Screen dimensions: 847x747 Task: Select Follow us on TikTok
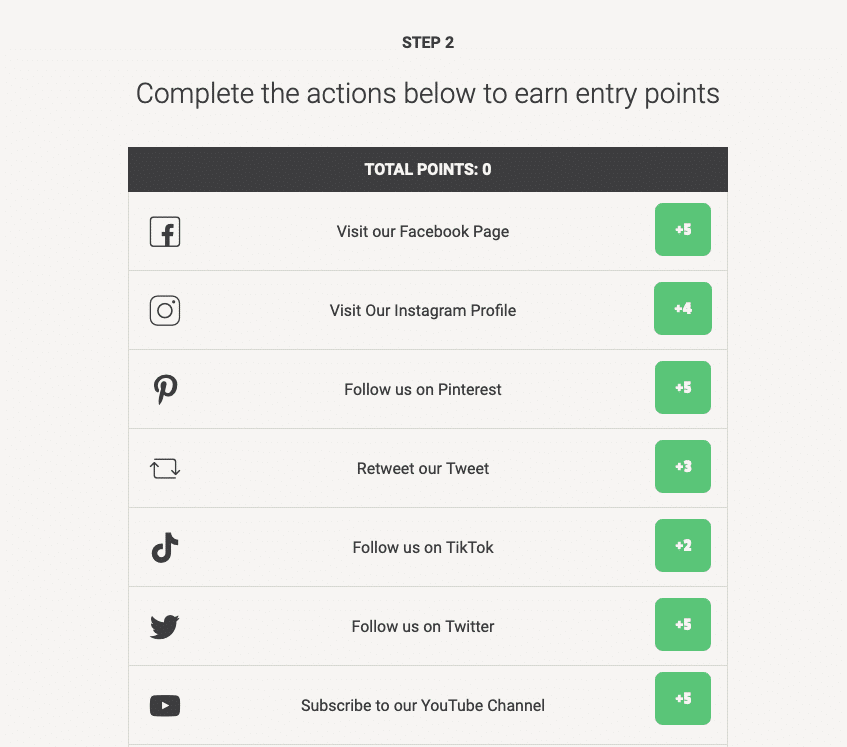click(x=423, y=548)
